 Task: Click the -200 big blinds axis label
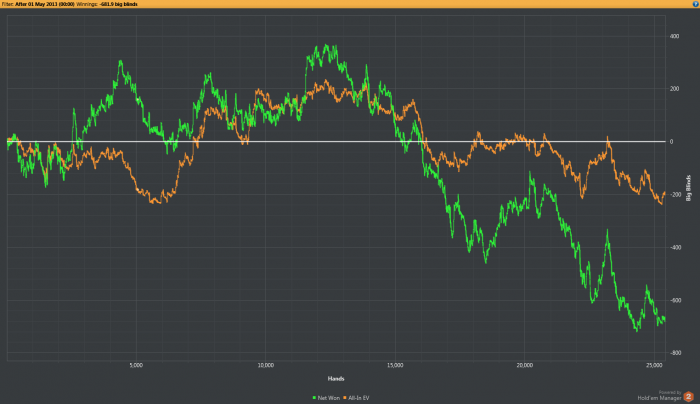[674, 195]
